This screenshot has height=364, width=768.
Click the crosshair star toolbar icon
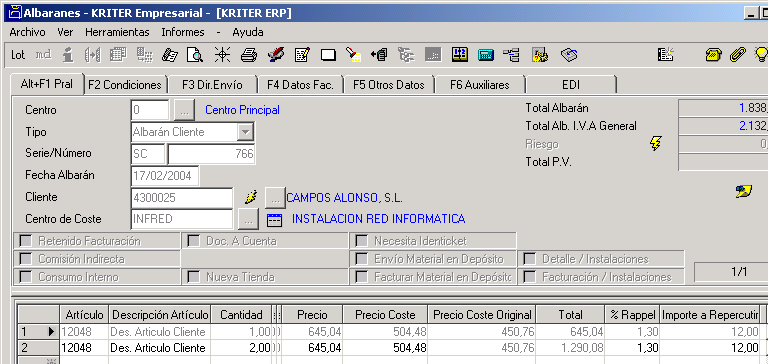pos(222,55)
